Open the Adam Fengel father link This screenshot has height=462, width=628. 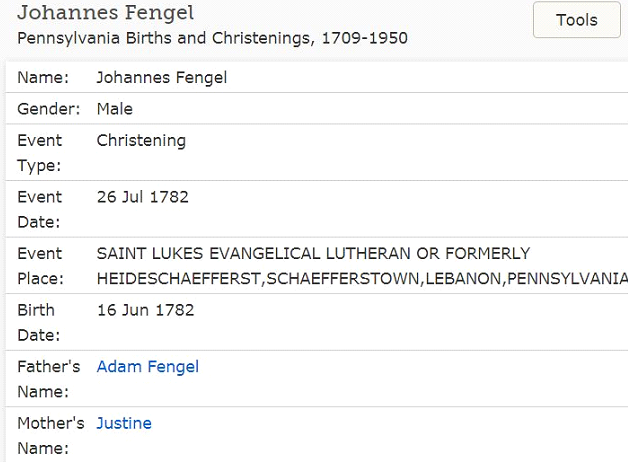(147, 367)
